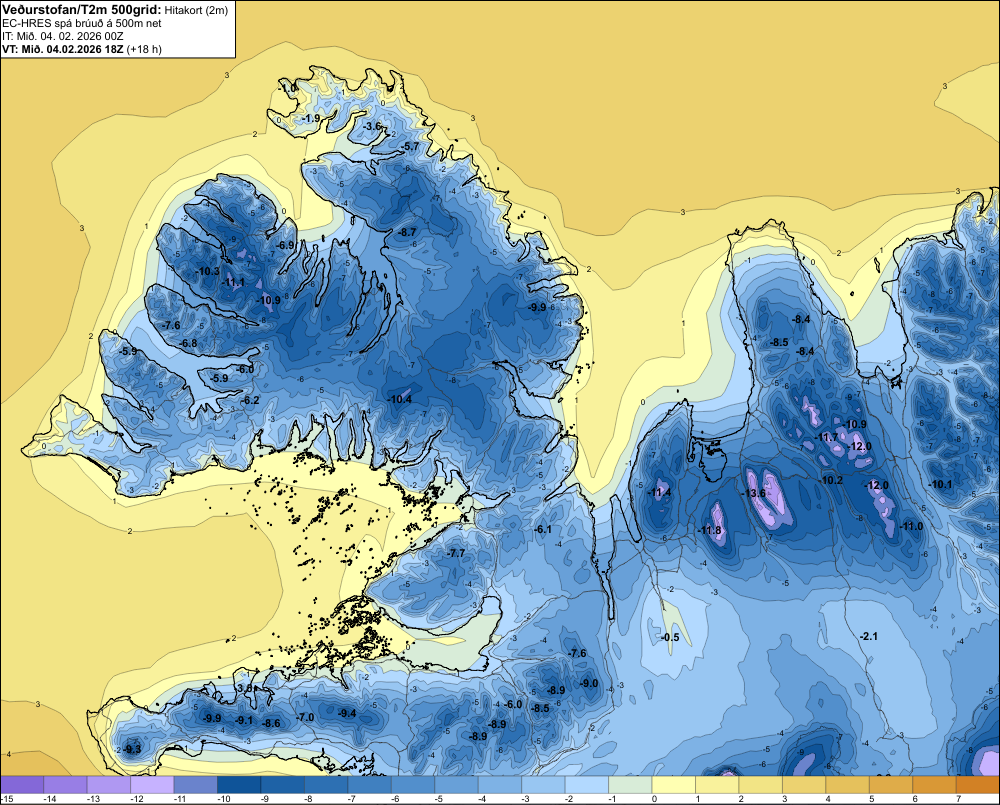Click the -10.4 temperature label
This screenshot has width=1000, height=805.
point(399,399)
